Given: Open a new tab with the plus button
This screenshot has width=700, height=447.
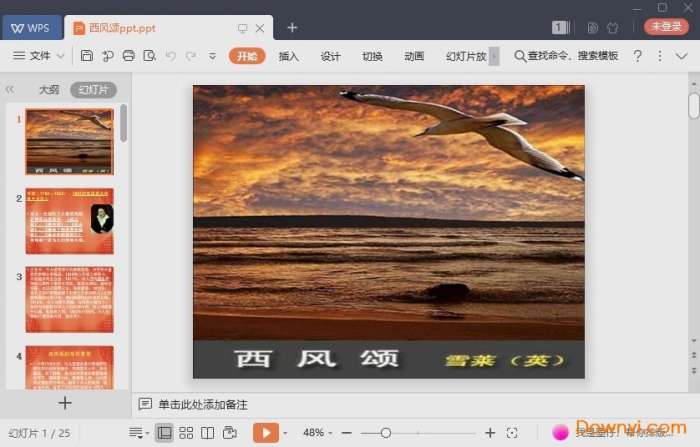Looking at the screenshot, I should pos(292,28).
